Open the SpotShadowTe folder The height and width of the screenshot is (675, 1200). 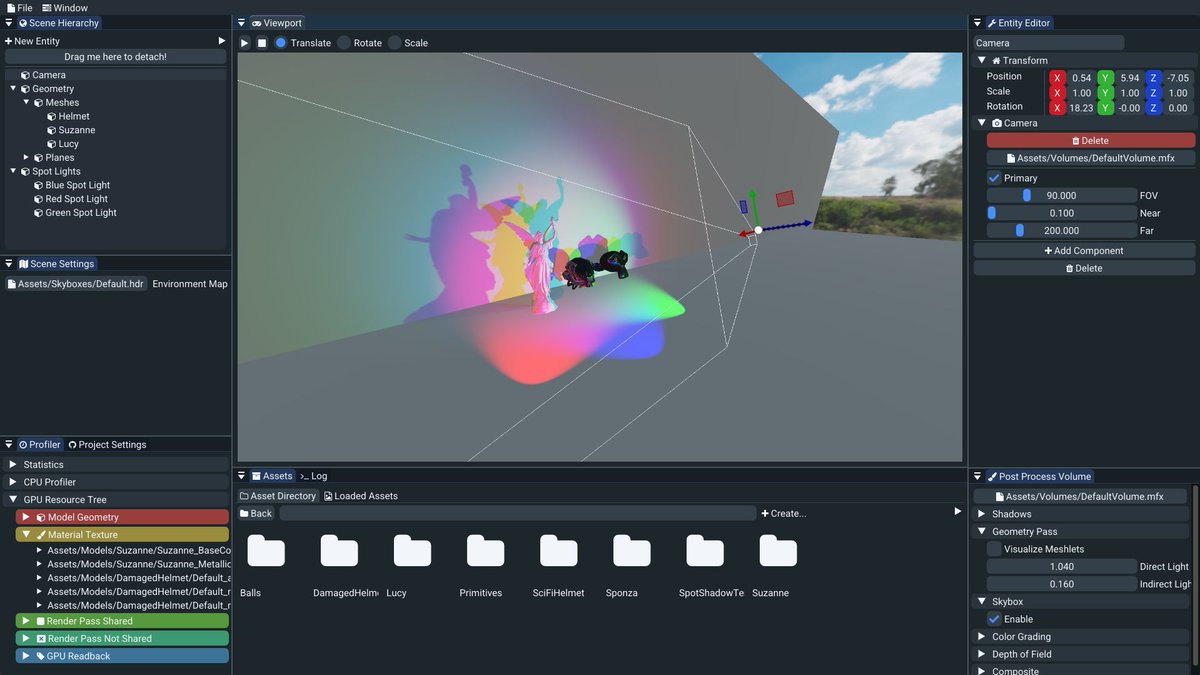pos(705,551)
